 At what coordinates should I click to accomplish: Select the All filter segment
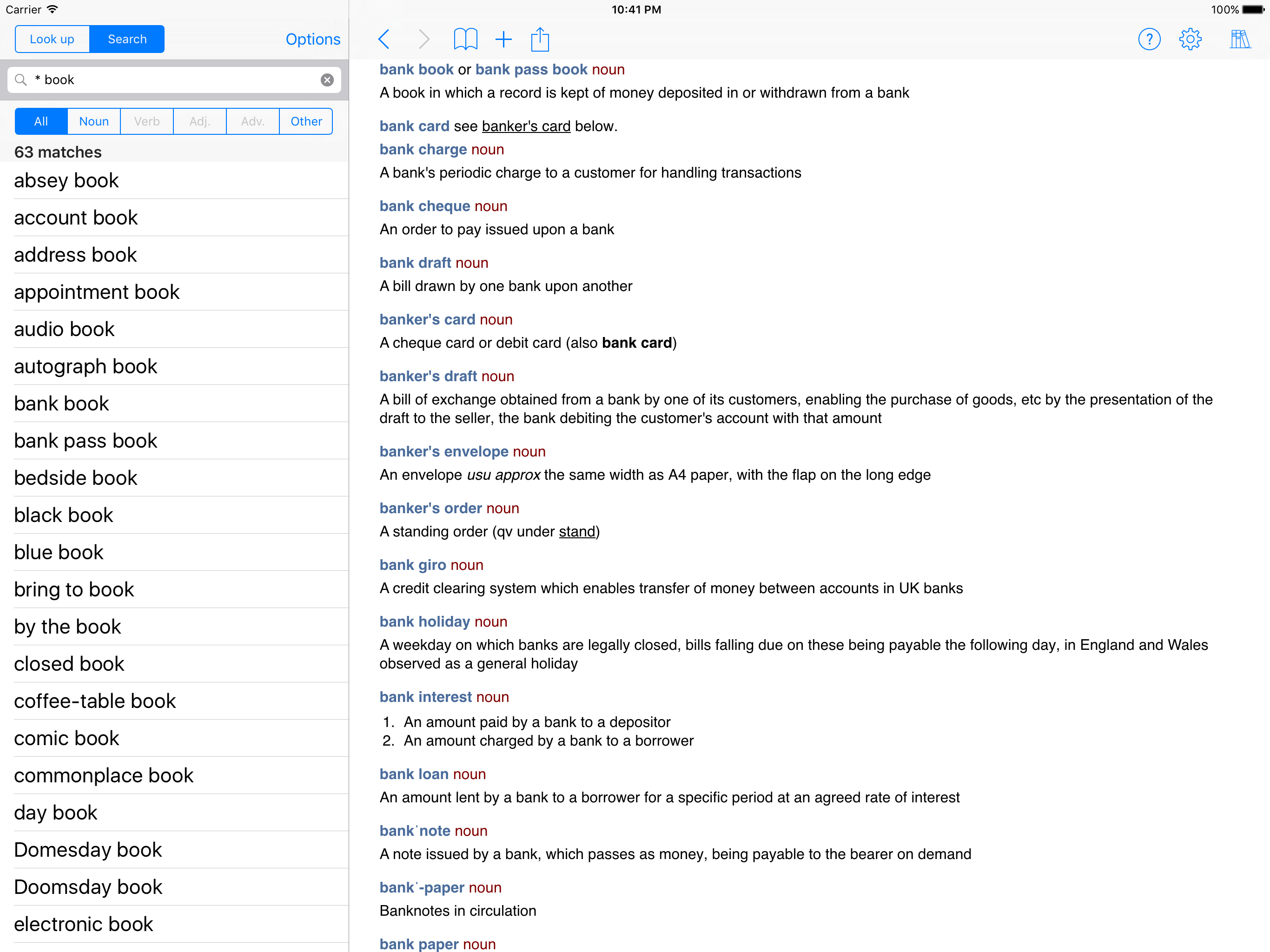click(41, 121)
